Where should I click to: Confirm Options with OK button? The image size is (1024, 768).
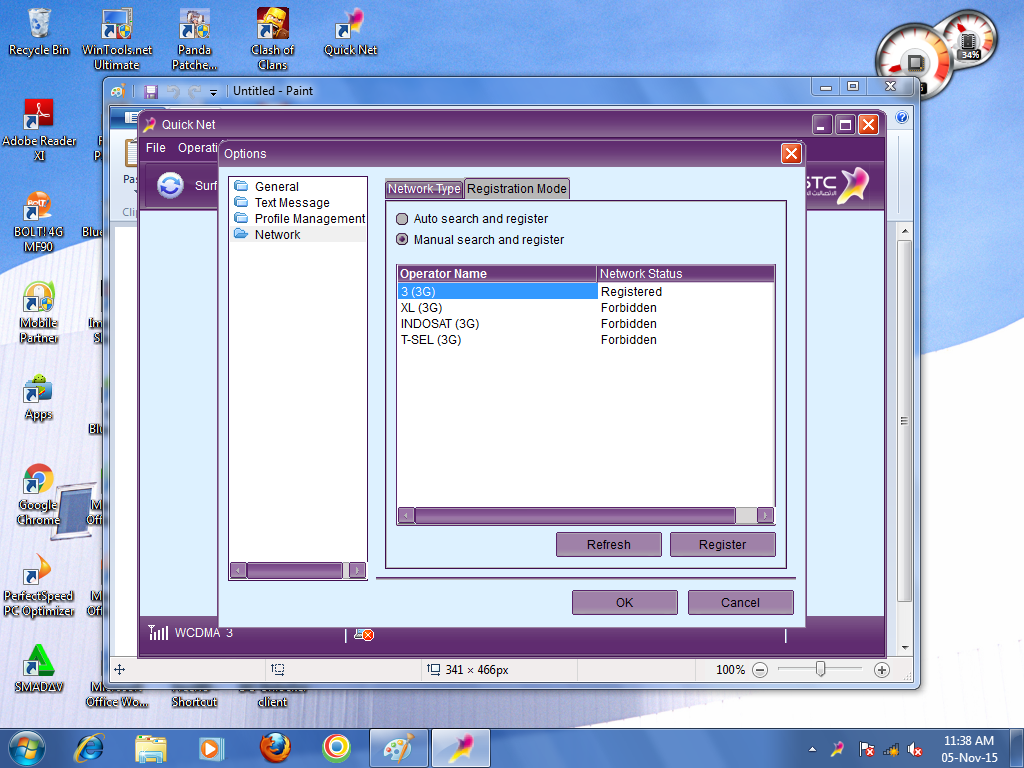[624, 602]
